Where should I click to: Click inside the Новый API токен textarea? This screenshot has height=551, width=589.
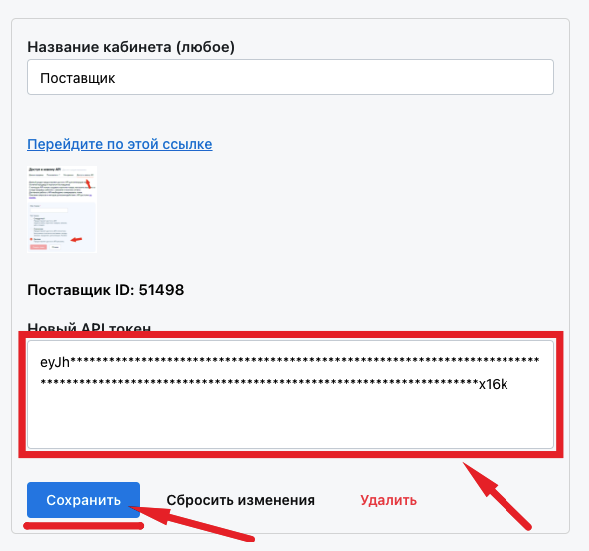pos(290,394)
